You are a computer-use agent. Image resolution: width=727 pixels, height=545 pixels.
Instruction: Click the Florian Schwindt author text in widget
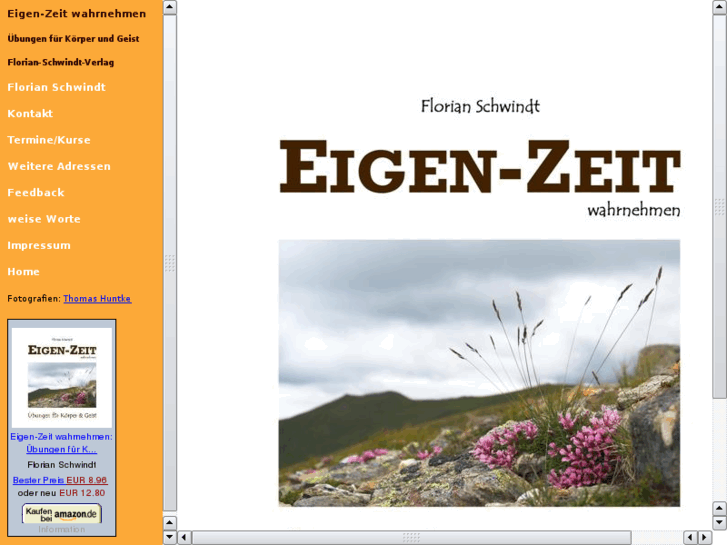pos(62,465)
